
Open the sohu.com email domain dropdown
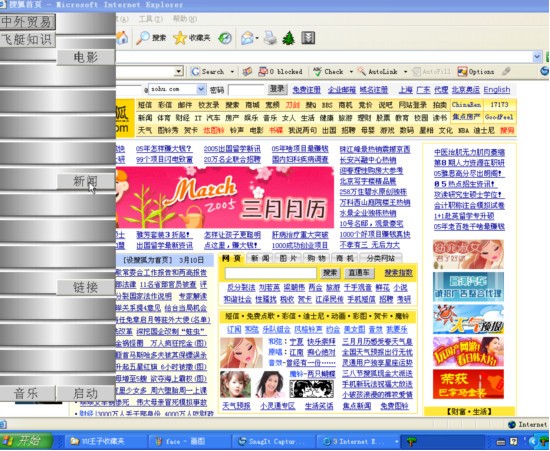pyautogui.click(x=201, y=89)
